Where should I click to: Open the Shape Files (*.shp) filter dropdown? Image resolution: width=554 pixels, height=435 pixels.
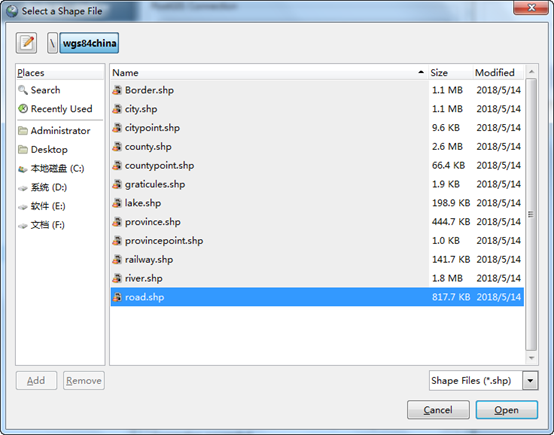click(530, 381)
